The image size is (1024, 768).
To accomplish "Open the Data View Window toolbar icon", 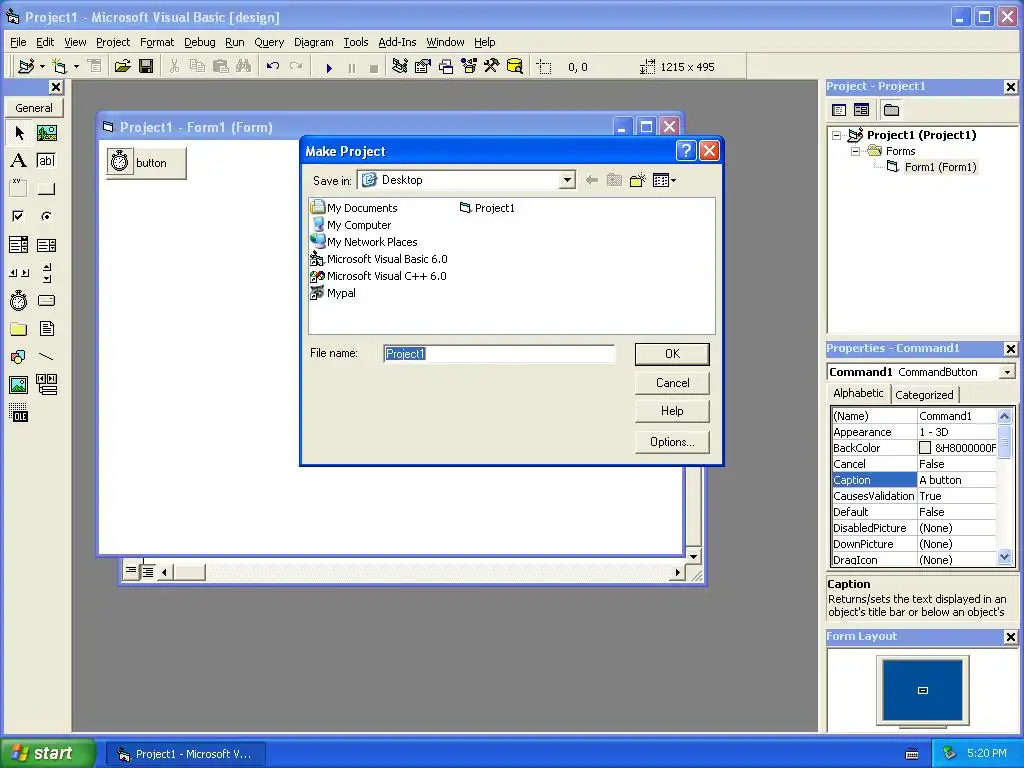I will [515, 67].
